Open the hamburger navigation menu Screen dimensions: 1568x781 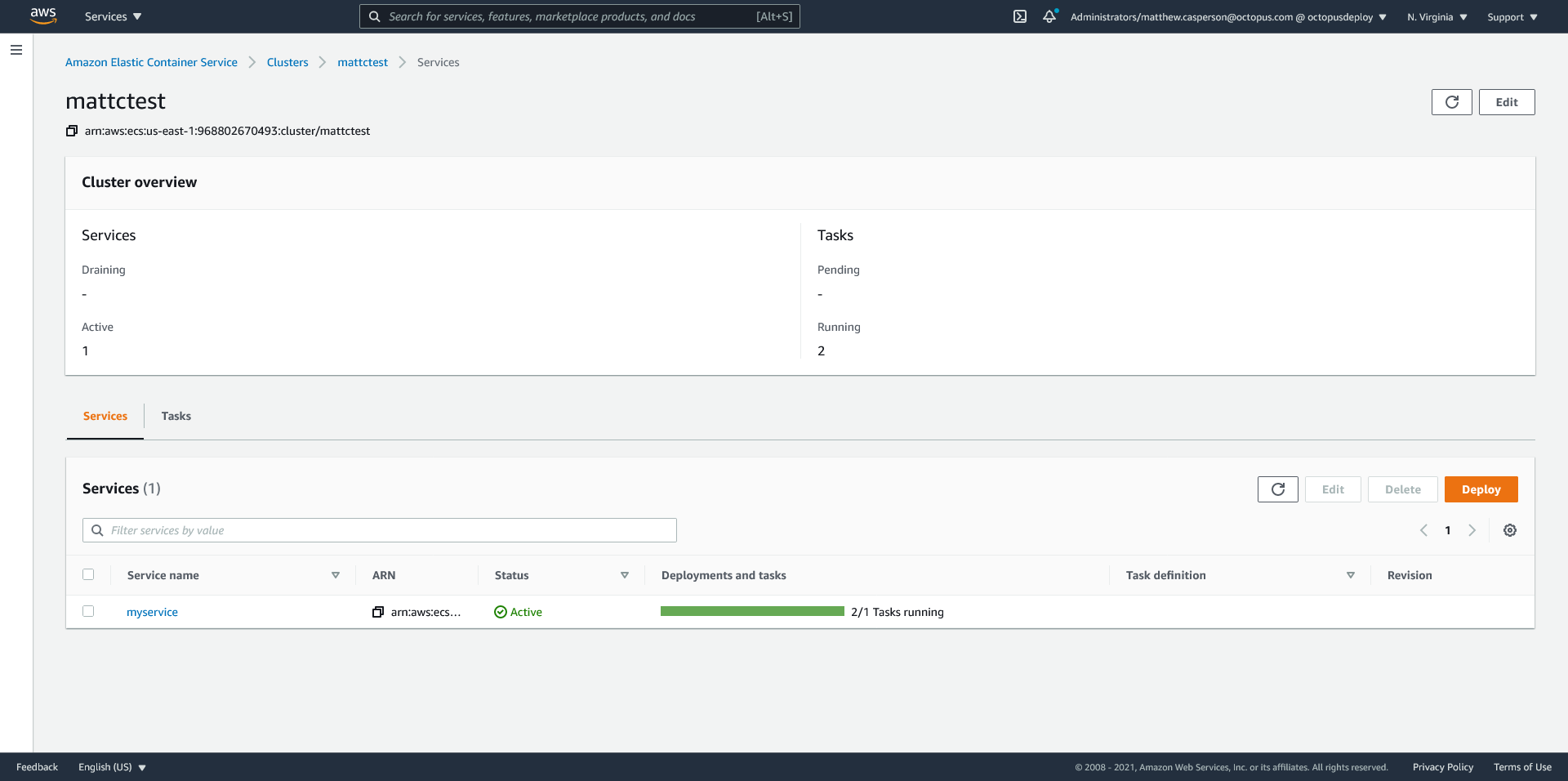16,50
